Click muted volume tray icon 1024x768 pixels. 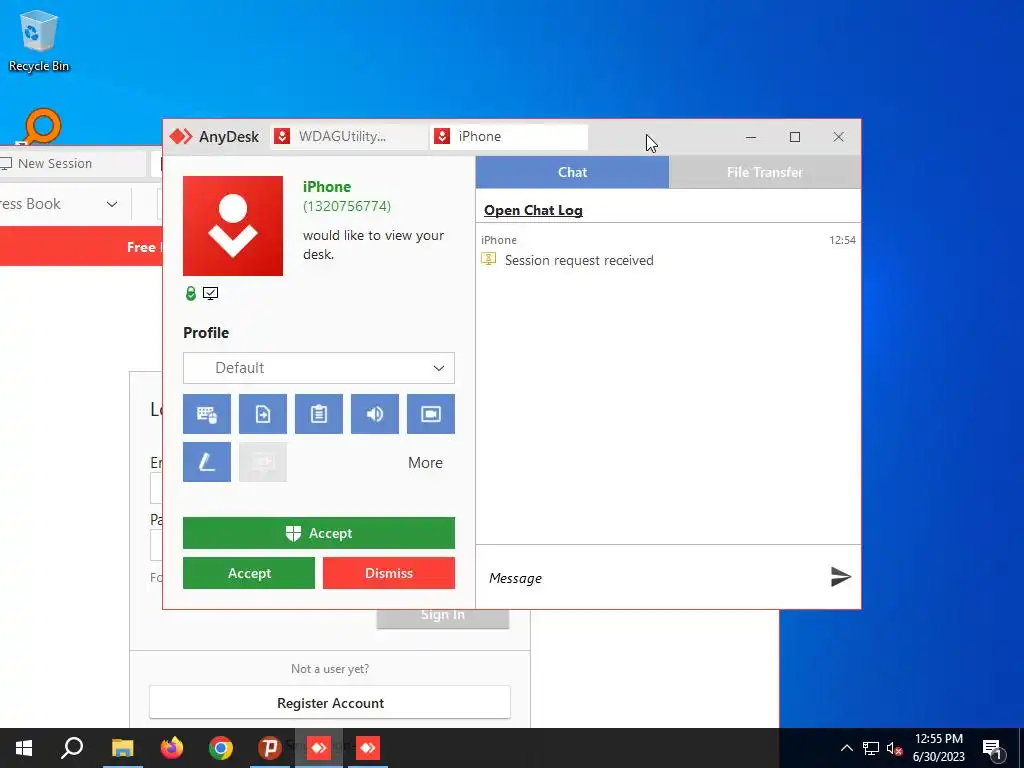pyautogui.click(x=894, y=748)
